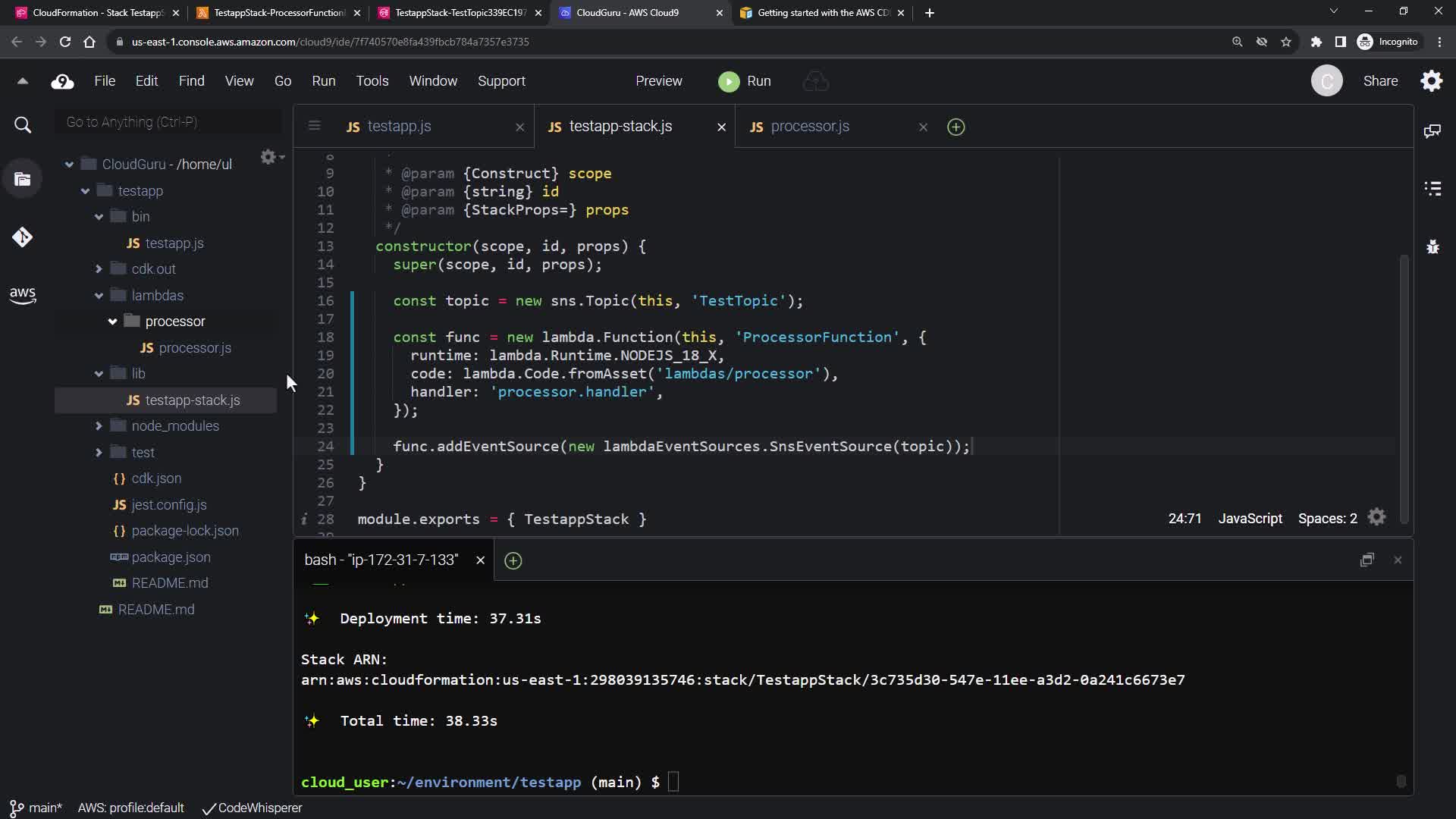The image size is (1456, 819).
Task: Click the editor settings gear in the status bar
Action: [1376, 518]
